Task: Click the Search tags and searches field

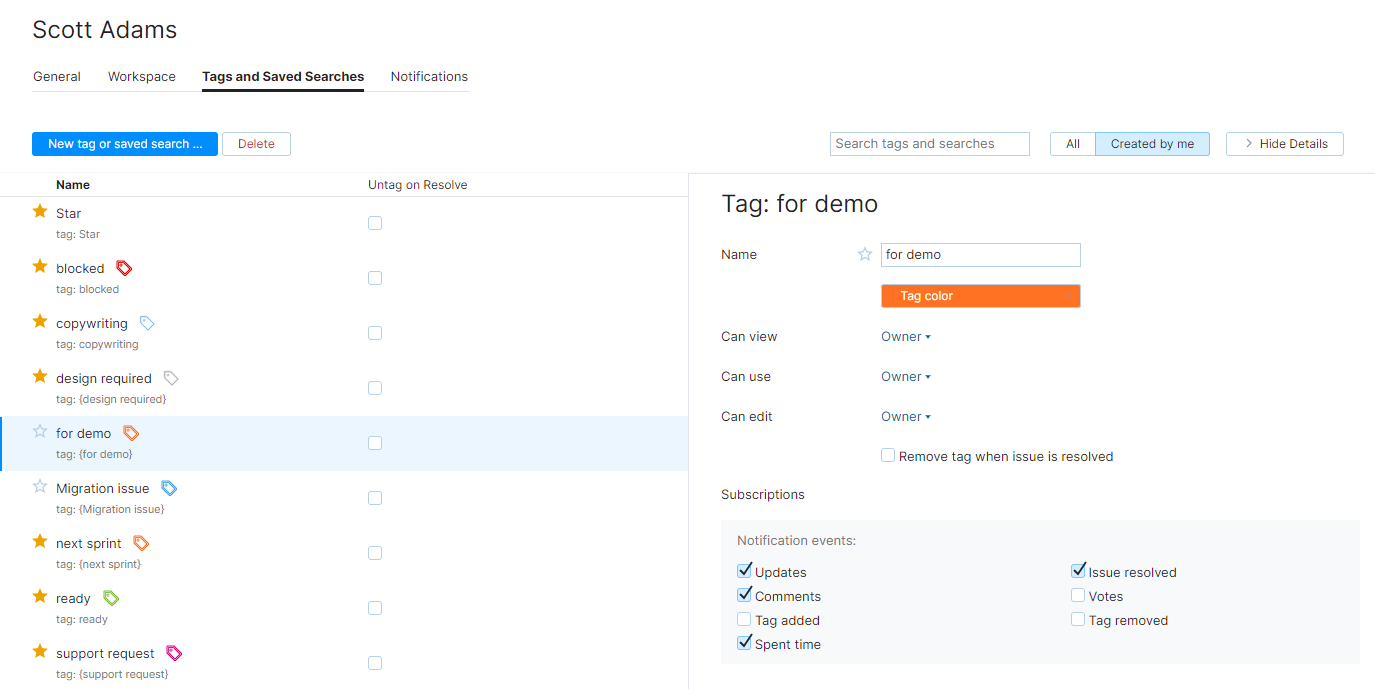Action: point(929,144)
